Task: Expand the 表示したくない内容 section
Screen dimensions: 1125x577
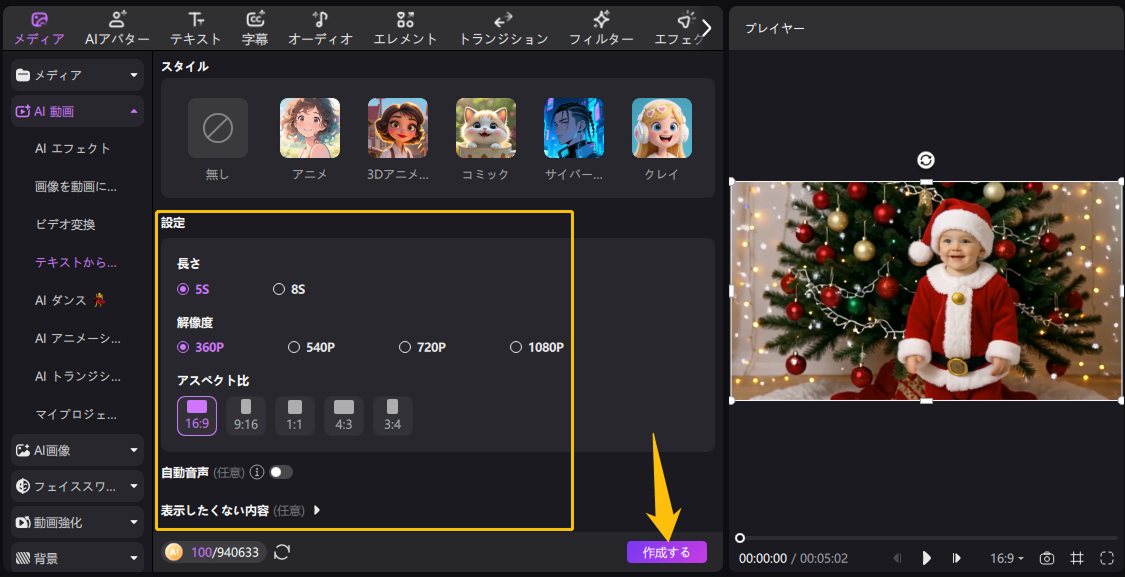Action: click(x=318, y=508)
